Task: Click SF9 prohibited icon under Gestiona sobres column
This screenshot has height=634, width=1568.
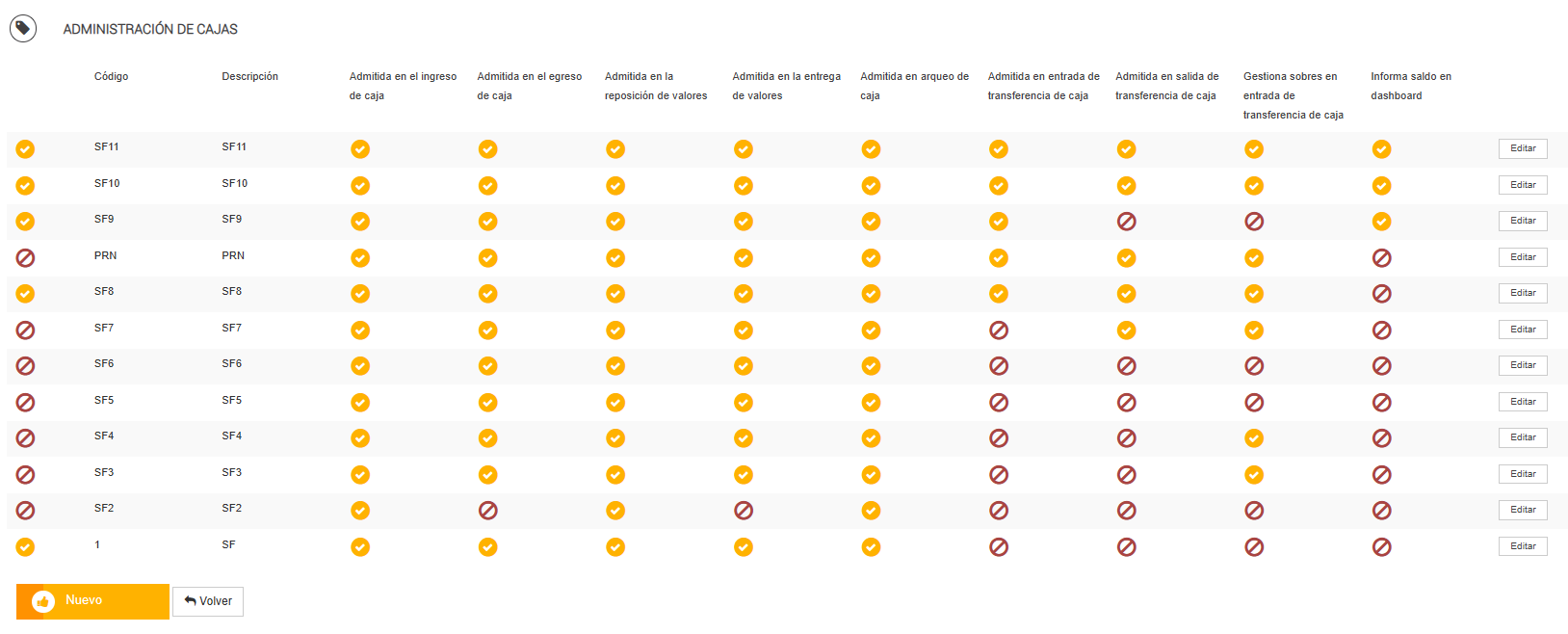Action: pyautogui.click(x=1254, y=222)
